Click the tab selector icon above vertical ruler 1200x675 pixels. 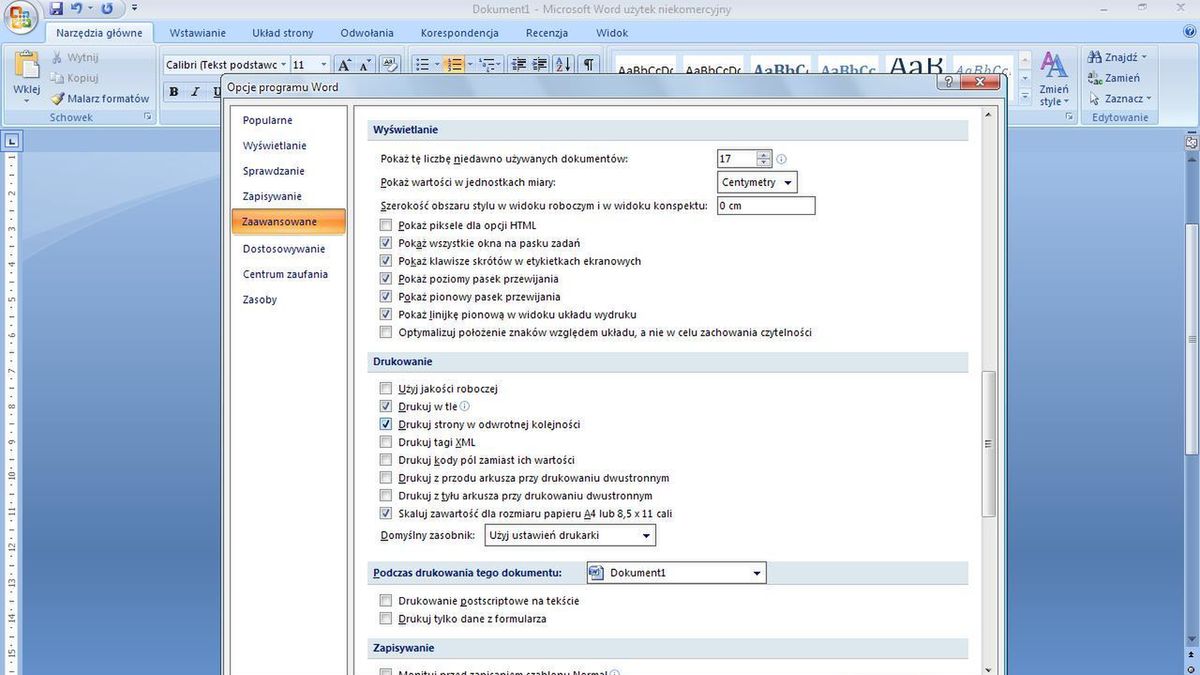point(11,141)
